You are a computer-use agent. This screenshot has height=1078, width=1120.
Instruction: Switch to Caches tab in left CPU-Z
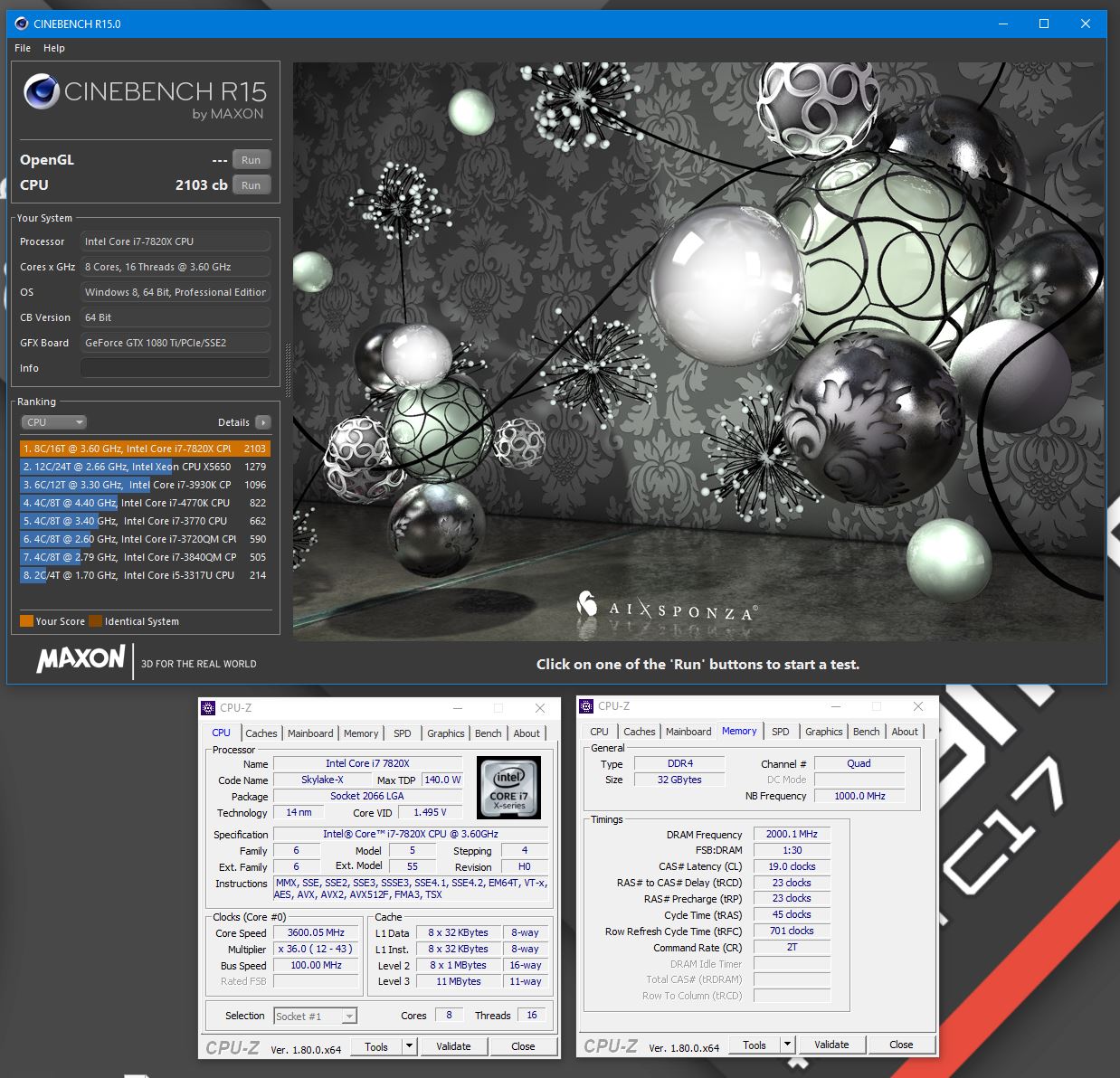[261, 733]
